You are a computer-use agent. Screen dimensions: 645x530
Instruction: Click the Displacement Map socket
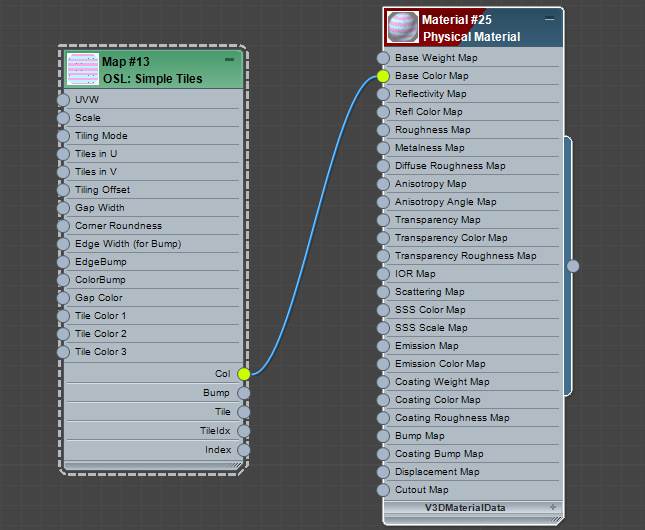pyautogui.click(x=383, y=472)
